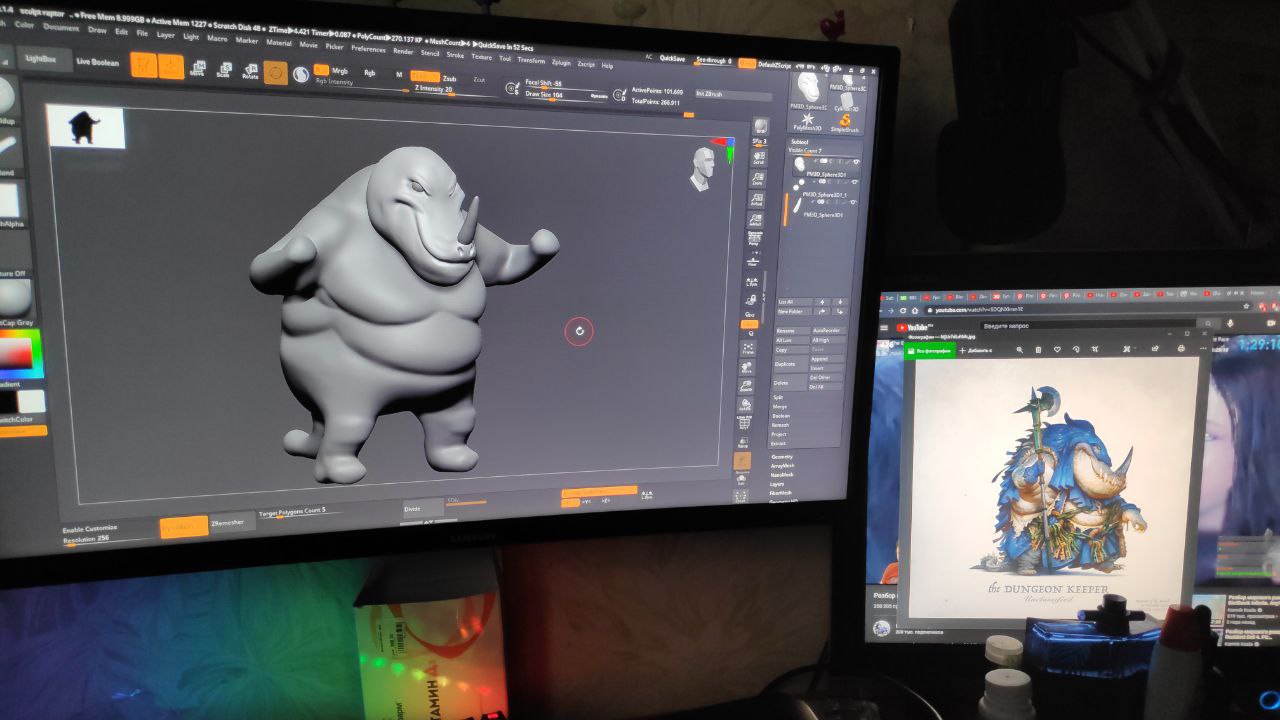
Task: Expand the NanoMesh section
Action: 781,474
